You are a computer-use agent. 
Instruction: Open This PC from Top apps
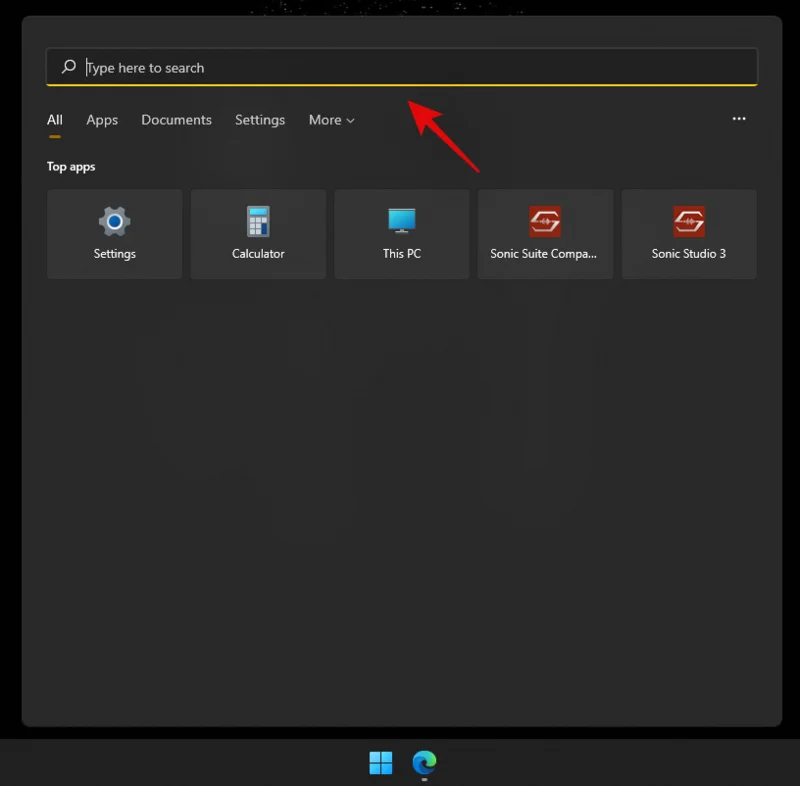point(401,233)
